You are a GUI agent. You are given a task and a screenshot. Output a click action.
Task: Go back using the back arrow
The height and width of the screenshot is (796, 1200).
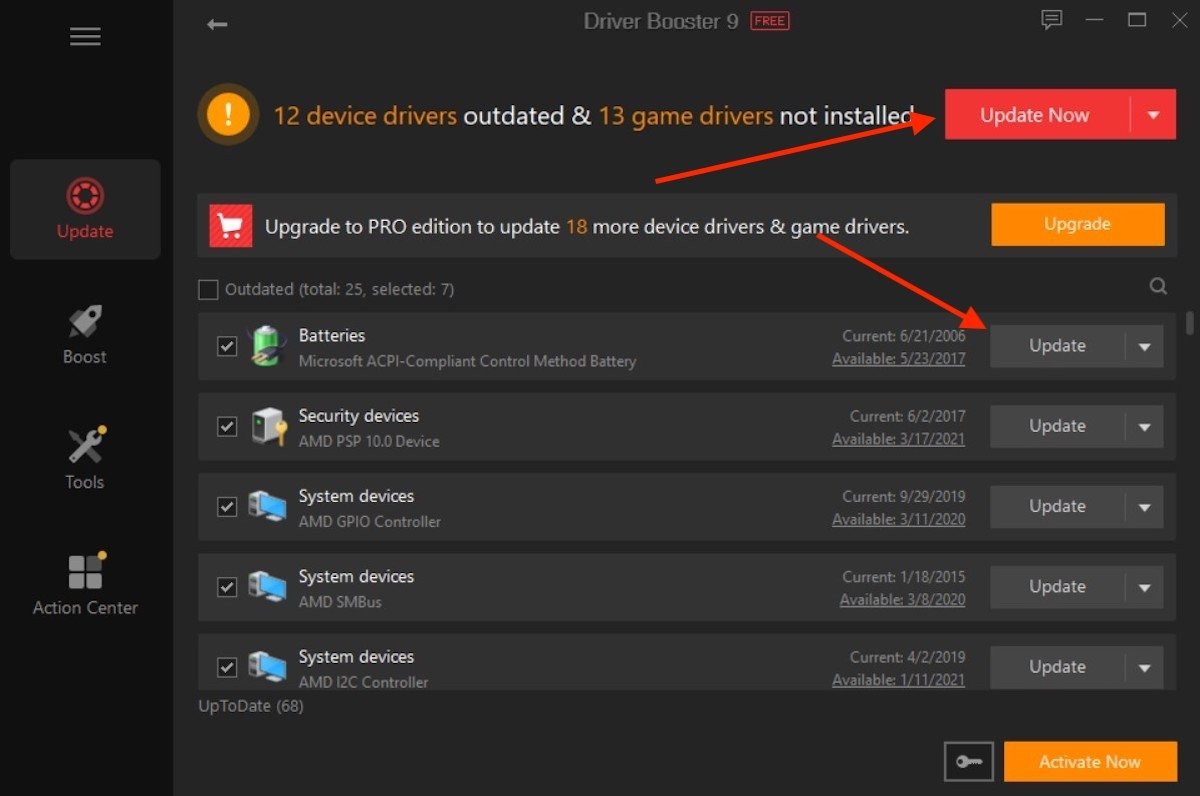(x=217, y=24)
